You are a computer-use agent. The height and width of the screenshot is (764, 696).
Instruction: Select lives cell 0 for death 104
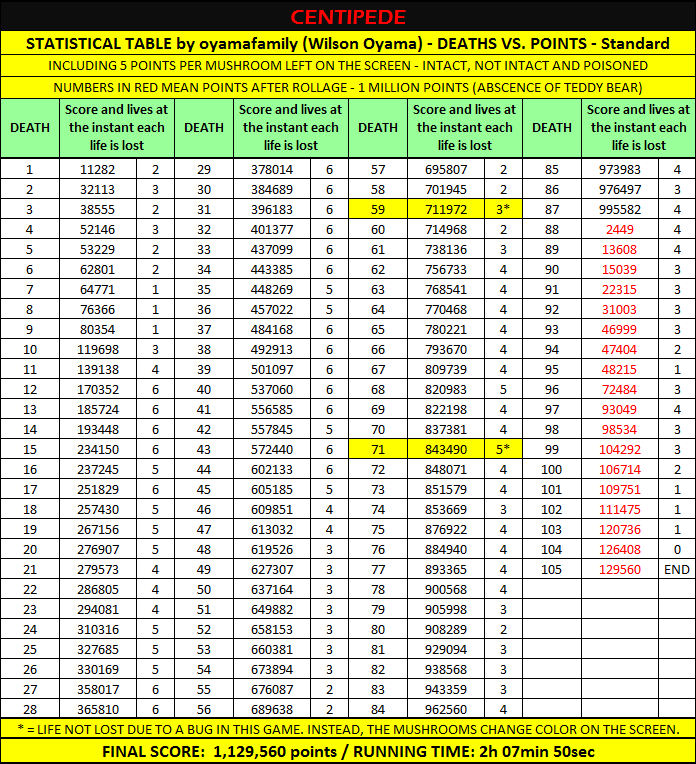[x=677, y=550]
